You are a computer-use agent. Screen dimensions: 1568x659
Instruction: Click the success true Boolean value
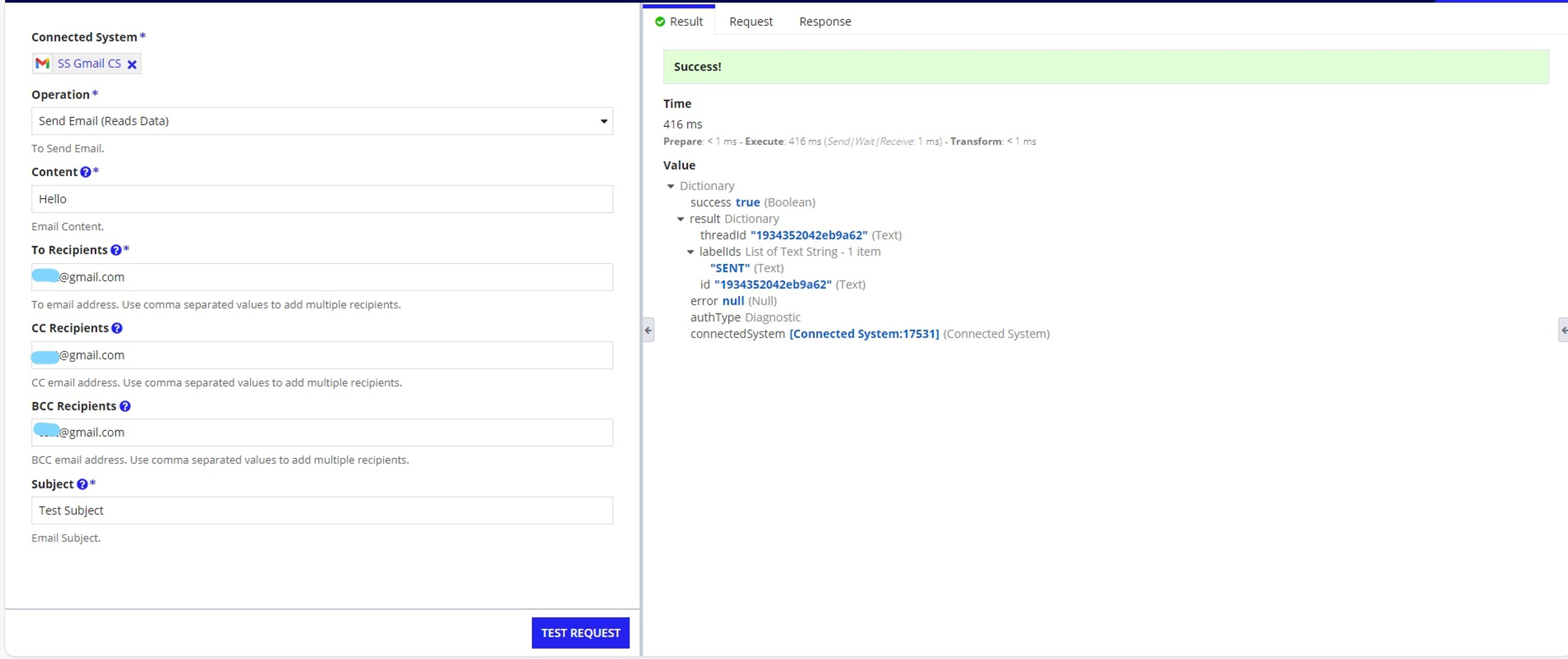748,202
